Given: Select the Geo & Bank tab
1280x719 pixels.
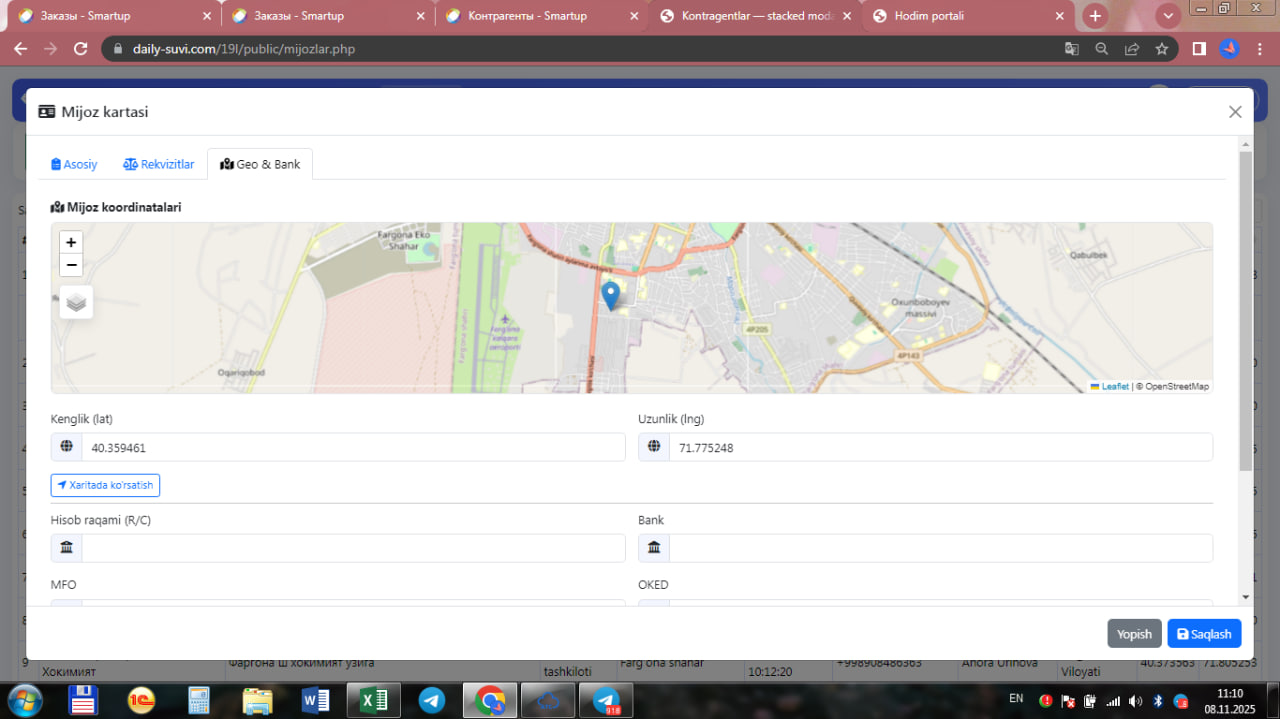Looking at the screenshot, I should 260,164.
